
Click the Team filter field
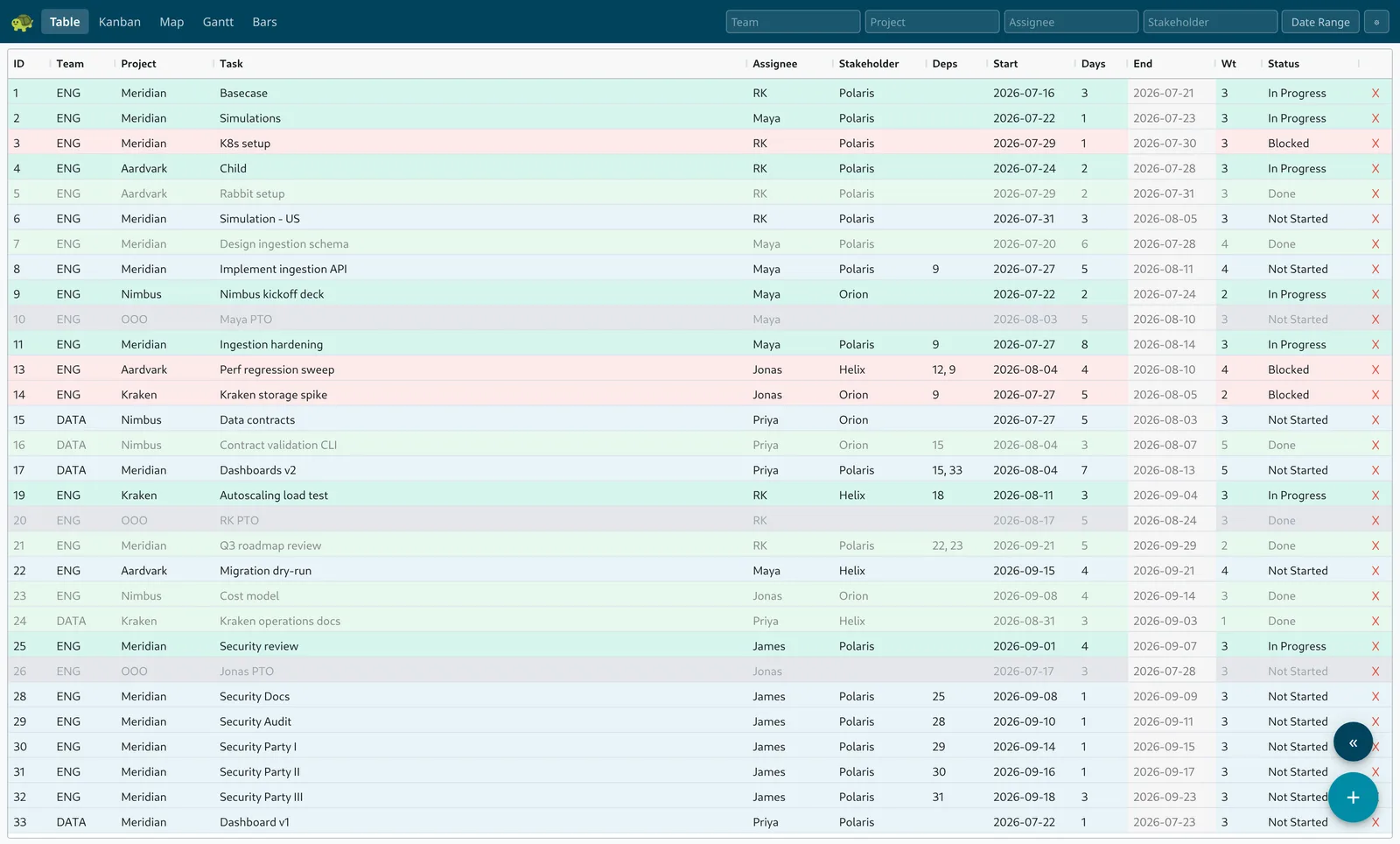point(793,22)
